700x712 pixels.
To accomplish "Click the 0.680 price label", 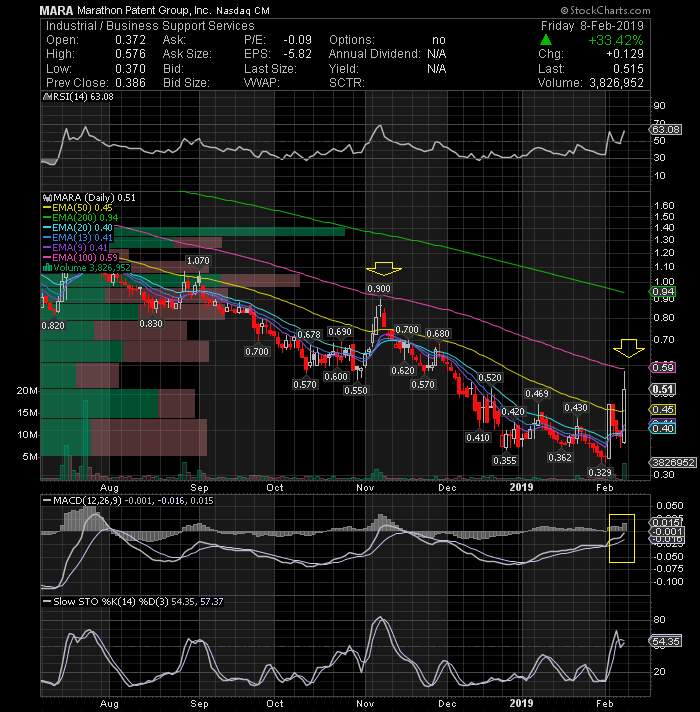I will tap(438, 334).
